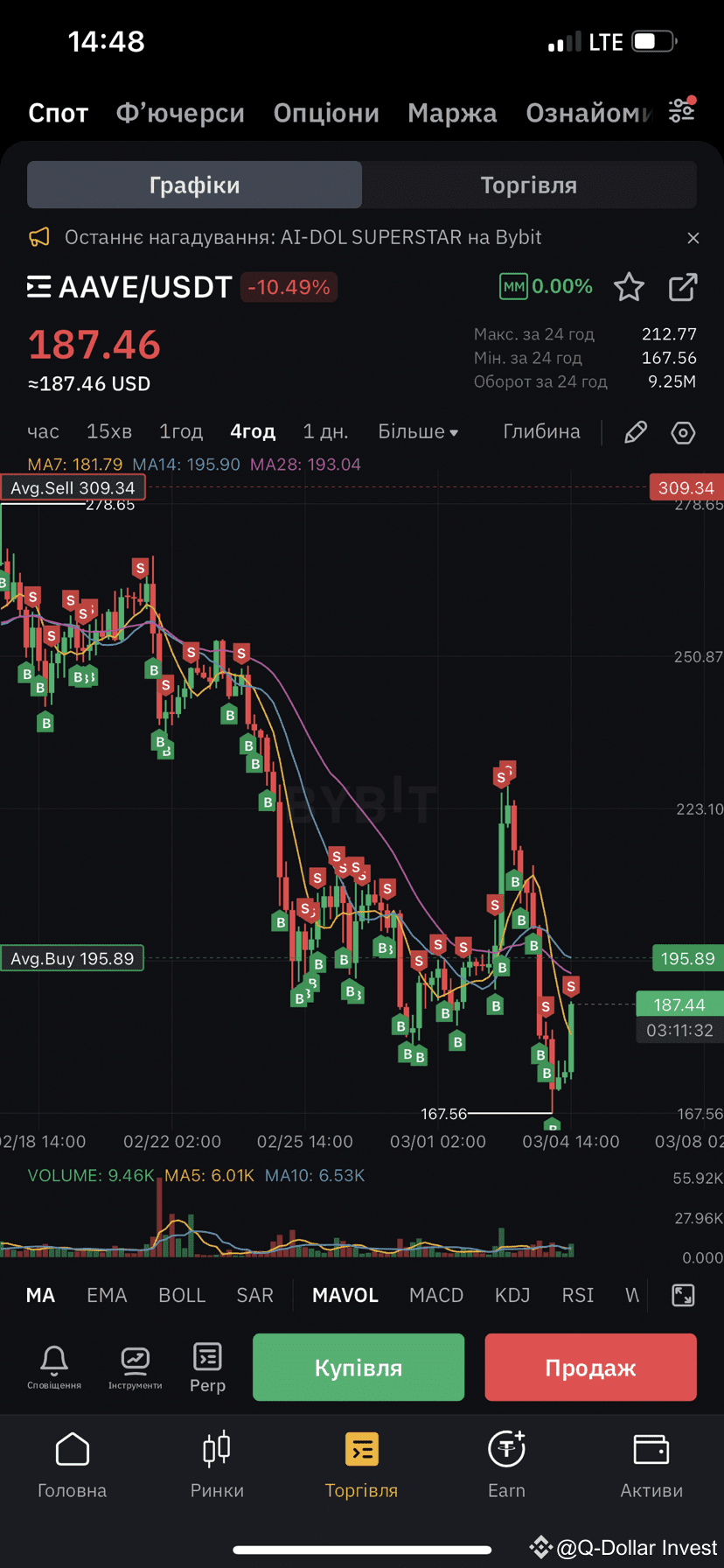Switch to Спот section
The image size is (724, 1568).
point(59,113)
